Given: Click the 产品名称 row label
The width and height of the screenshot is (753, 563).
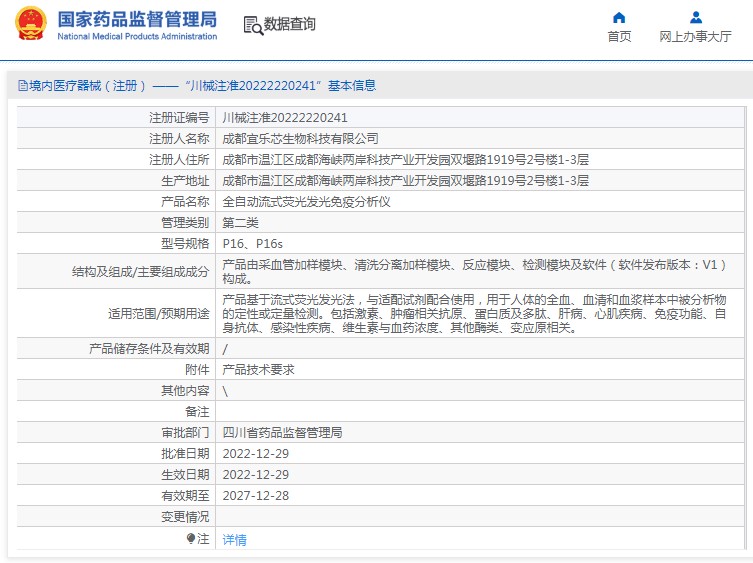Looking at the screenshot, I should 185,202.
